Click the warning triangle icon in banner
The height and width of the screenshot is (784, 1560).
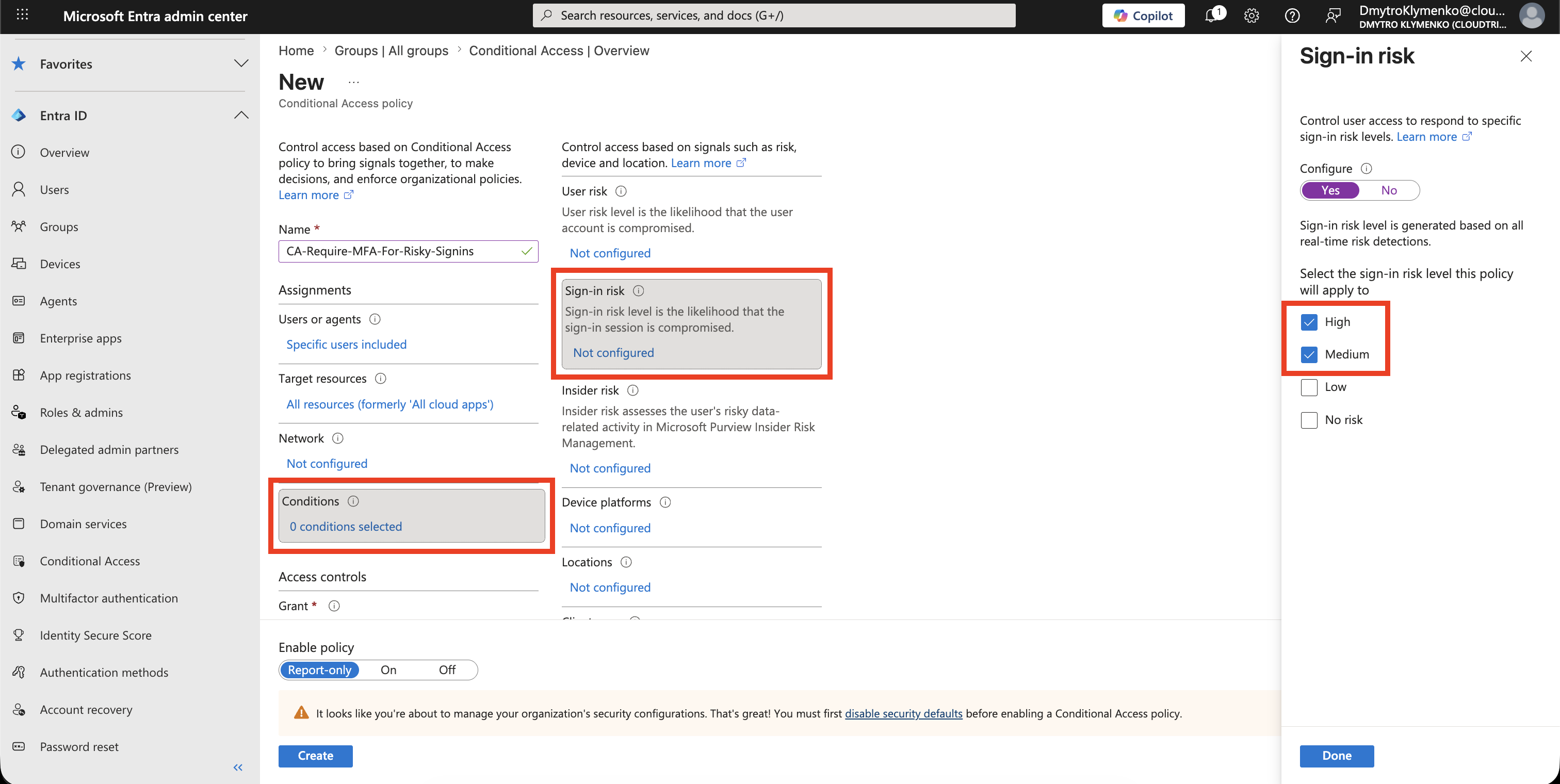tap(301, 712)
